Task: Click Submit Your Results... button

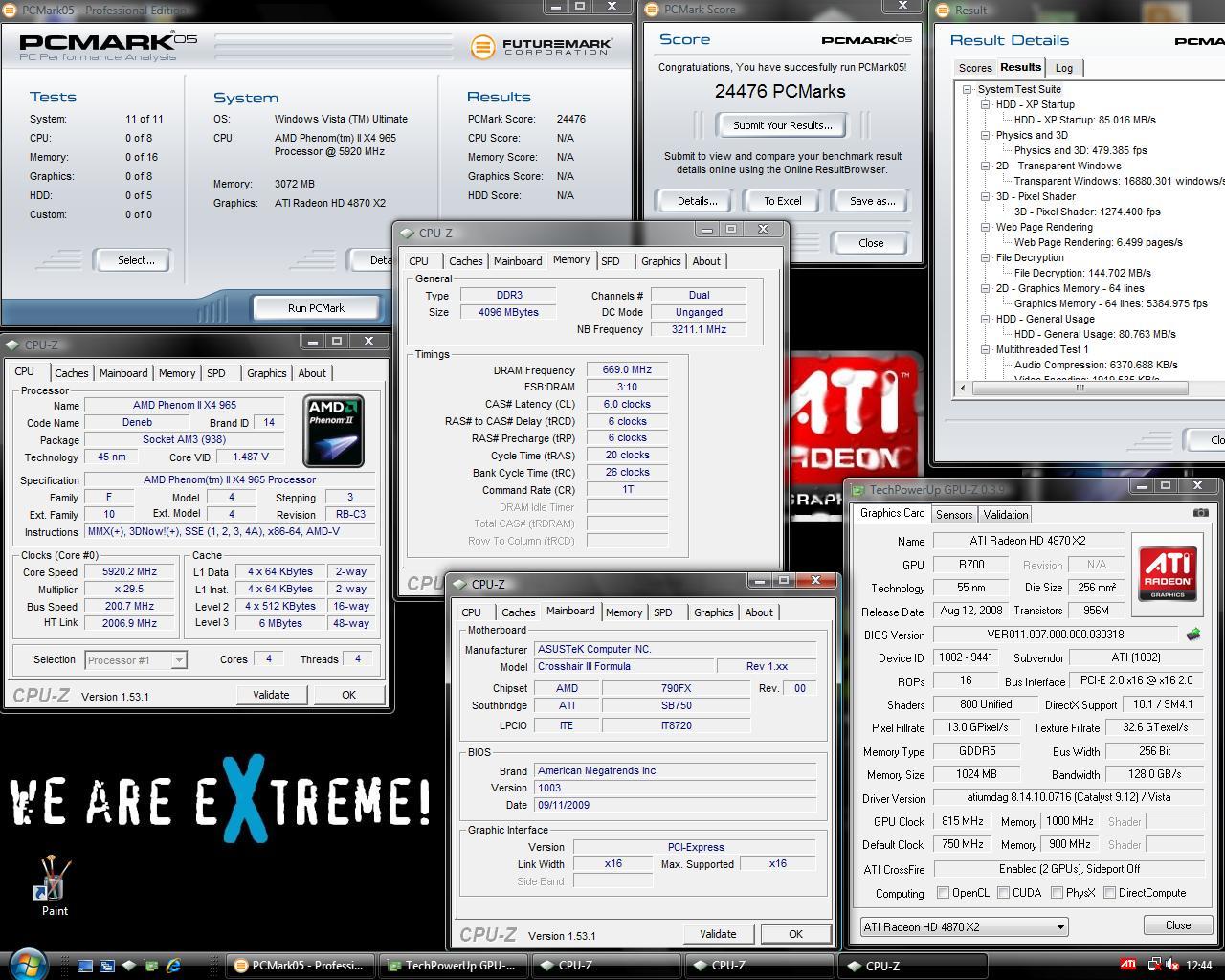Action: pos(783,125)
